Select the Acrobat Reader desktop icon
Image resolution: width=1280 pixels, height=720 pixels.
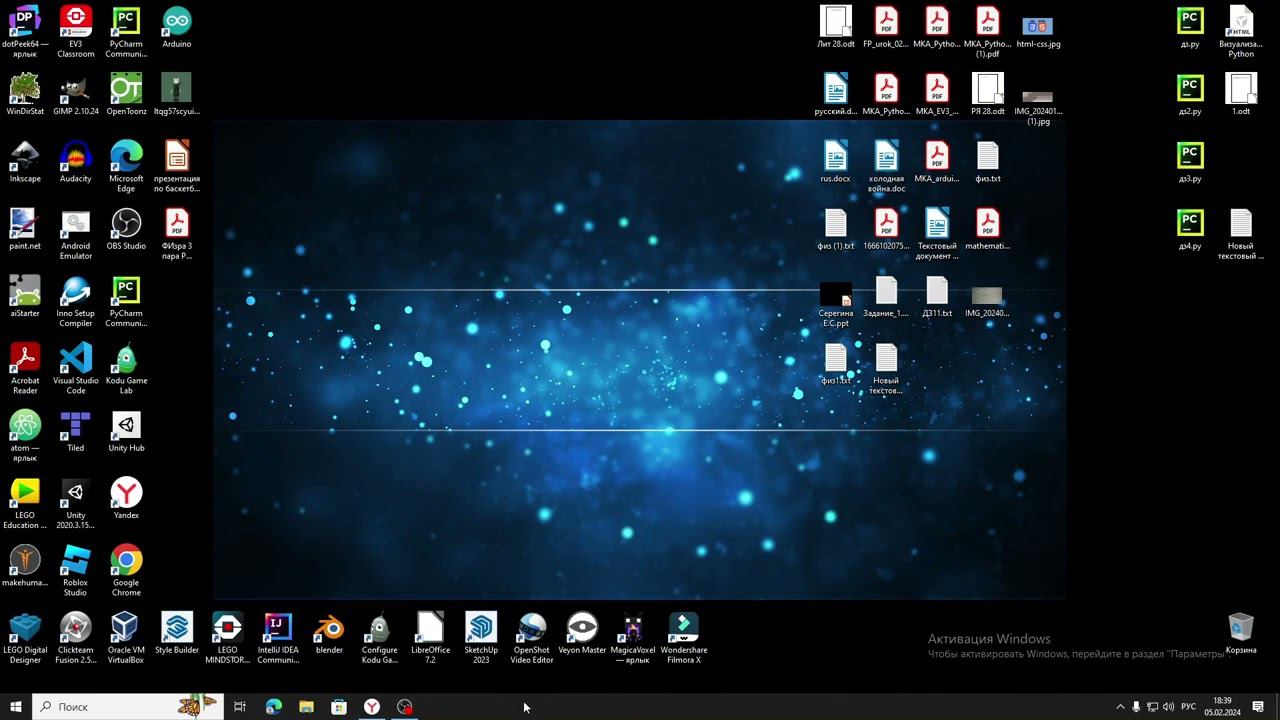pyautogui.click(x=25, y=367)
